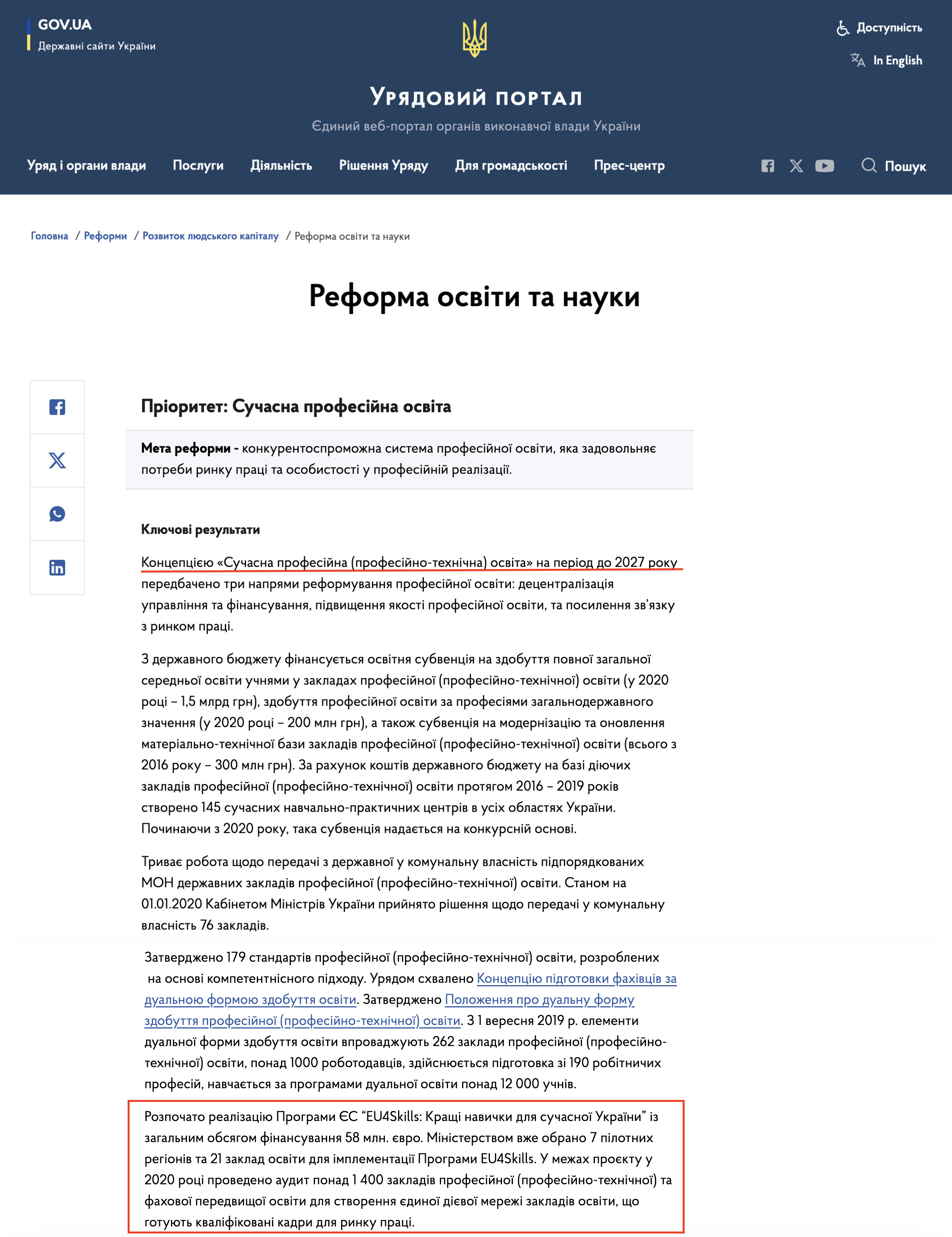Click the accessibility (Доступність) icon
Image resolution: width=952 pixels, height=1237 pixels.
point(843,27)
